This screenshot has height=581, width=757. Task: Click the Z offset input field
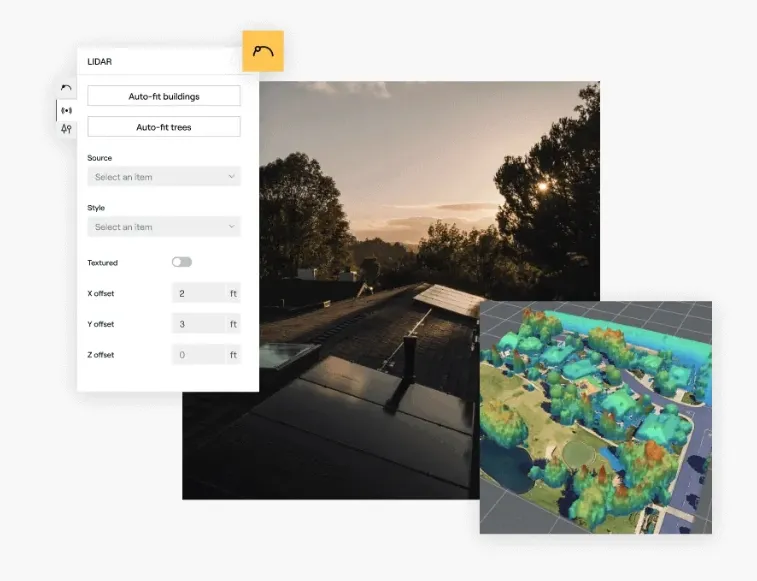[198, 354]
